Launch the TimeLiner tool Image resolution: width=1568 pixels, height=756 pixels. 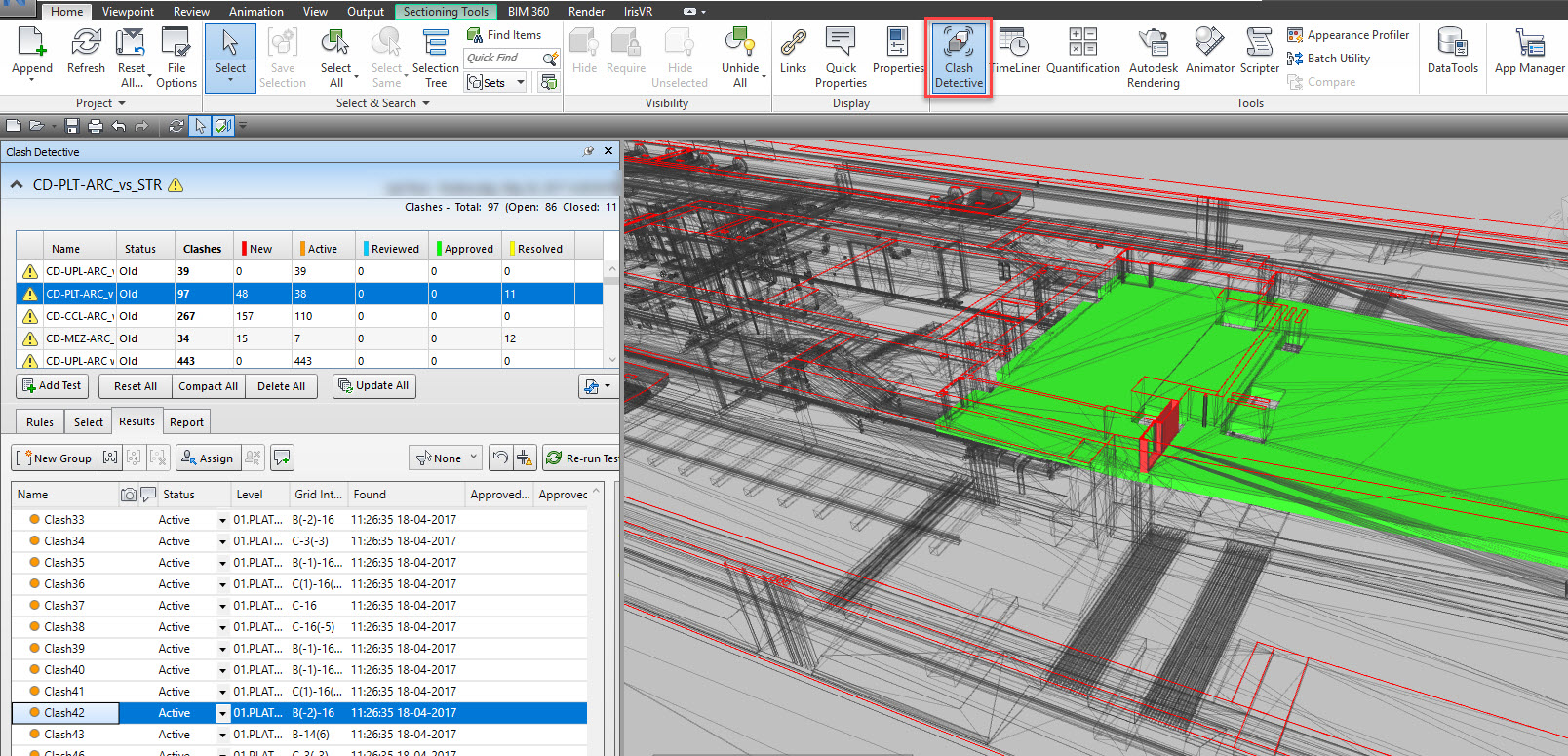(x=1015, y=51)
